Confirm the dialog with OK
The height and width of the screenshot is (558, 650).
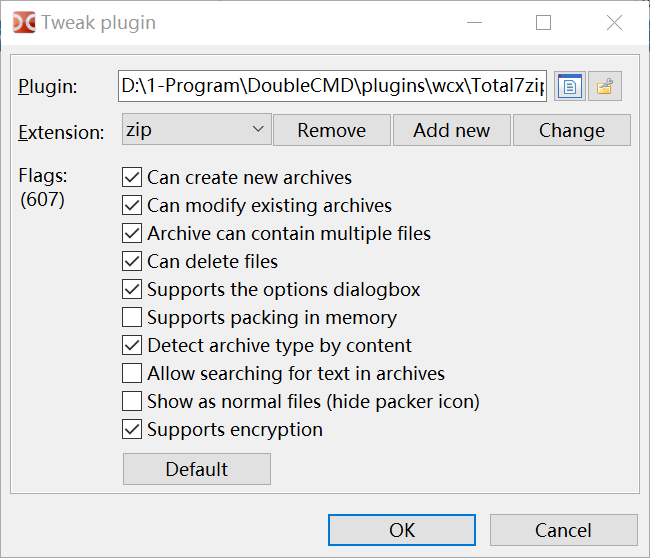402,530
